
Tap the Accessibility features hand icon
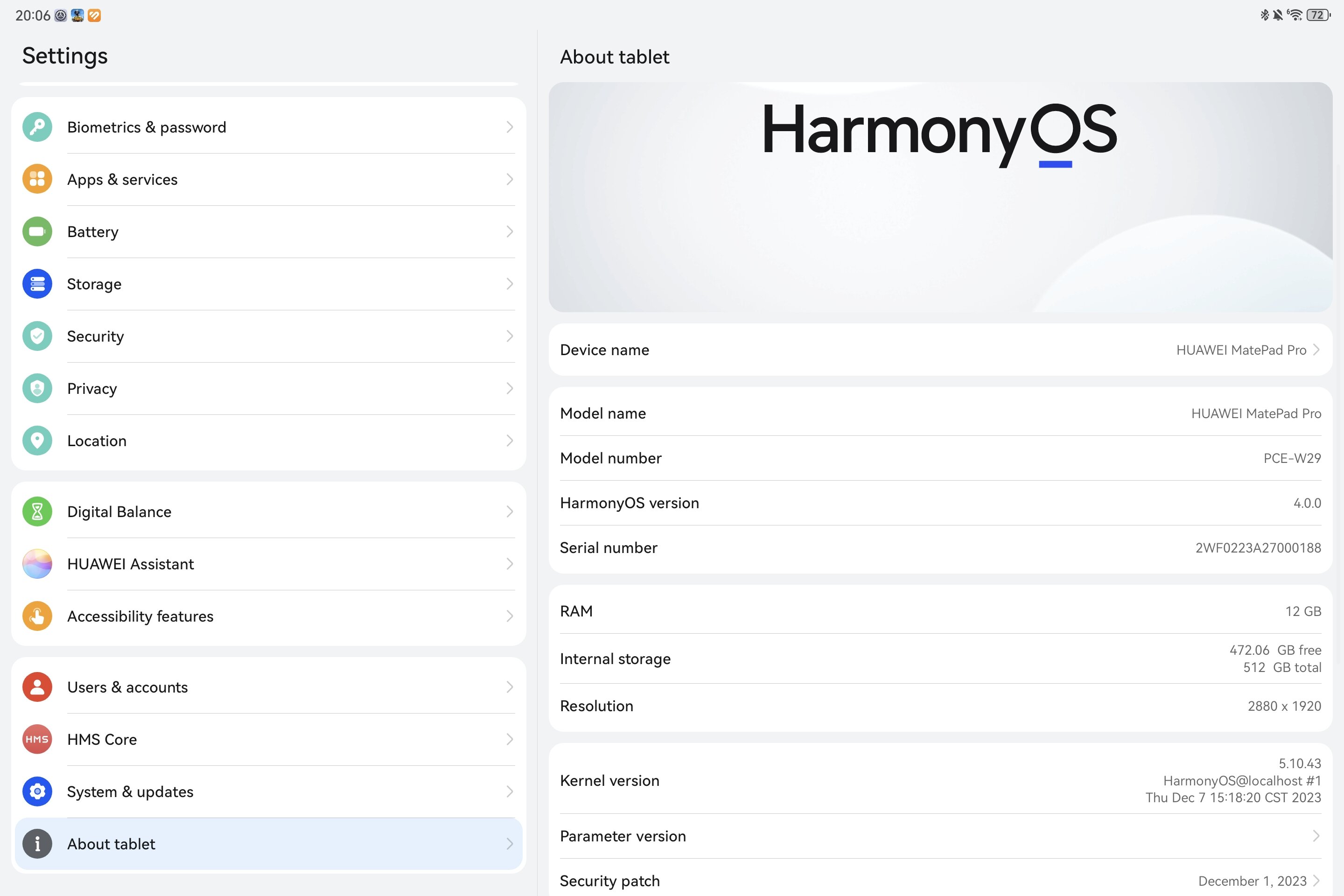point(37,616)
